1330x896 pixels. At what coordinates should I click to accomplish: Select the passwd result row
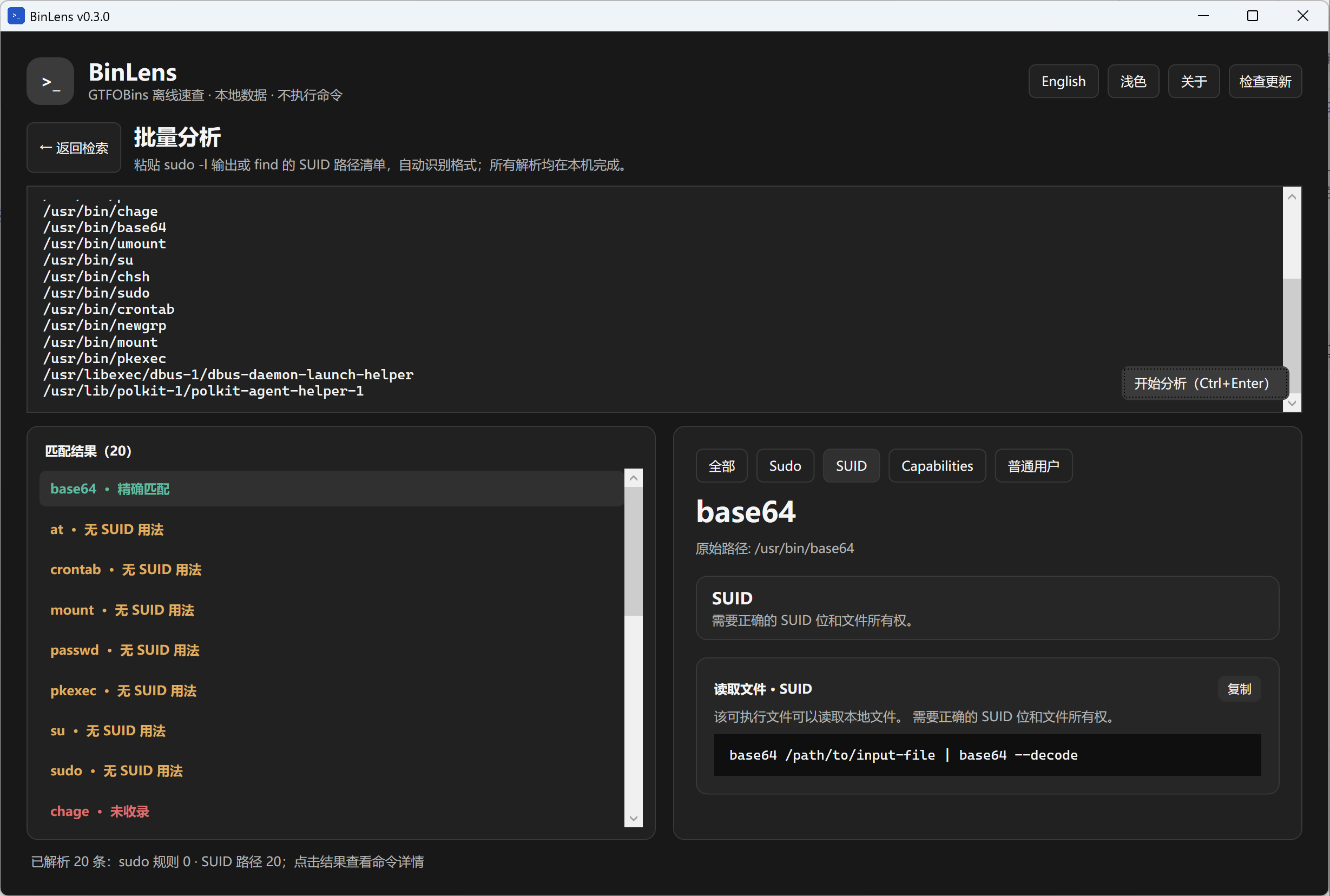click(x=331, y=650)
